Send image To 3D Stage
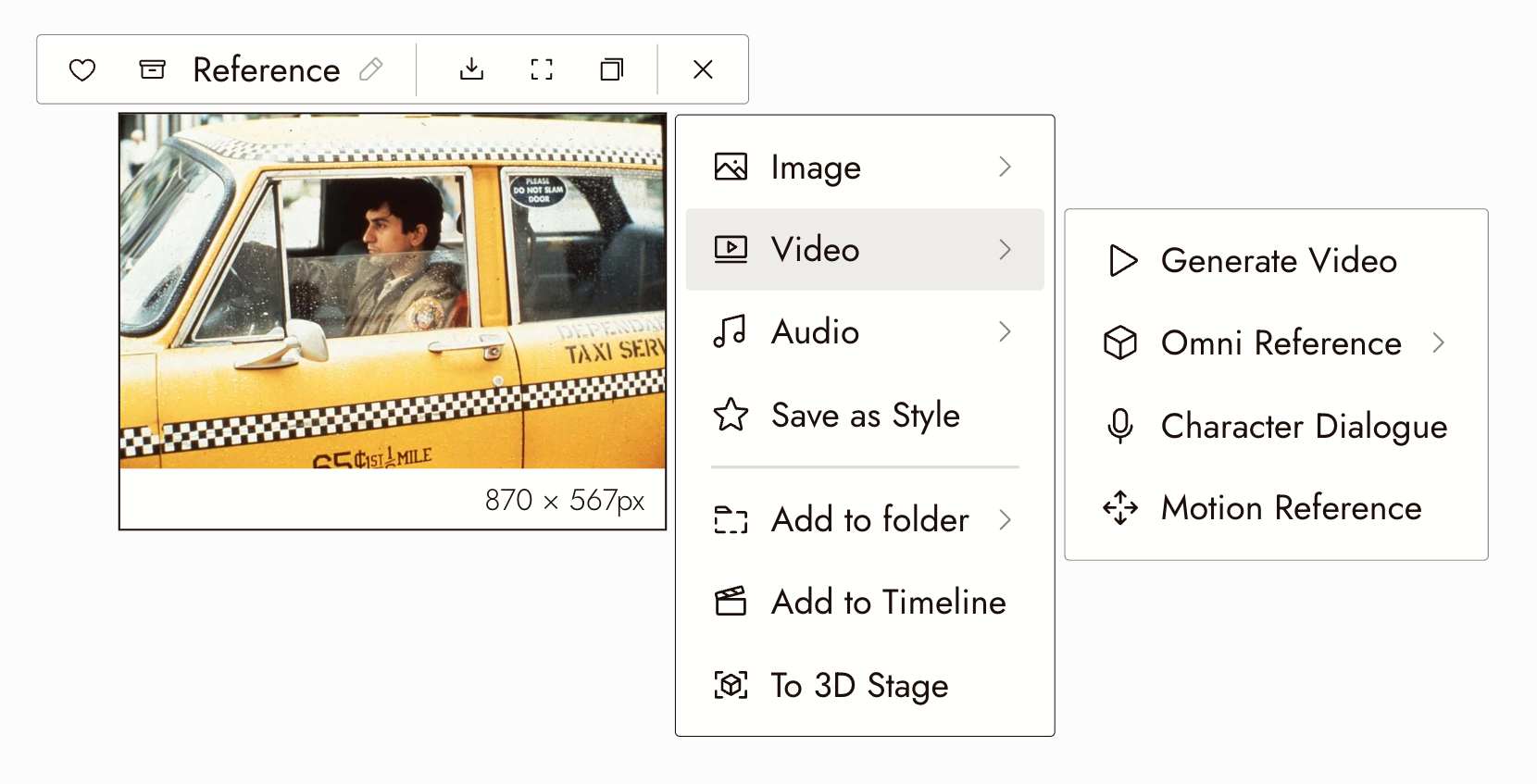This screenshot has height=784, width=1537. (x=865, y=685)
